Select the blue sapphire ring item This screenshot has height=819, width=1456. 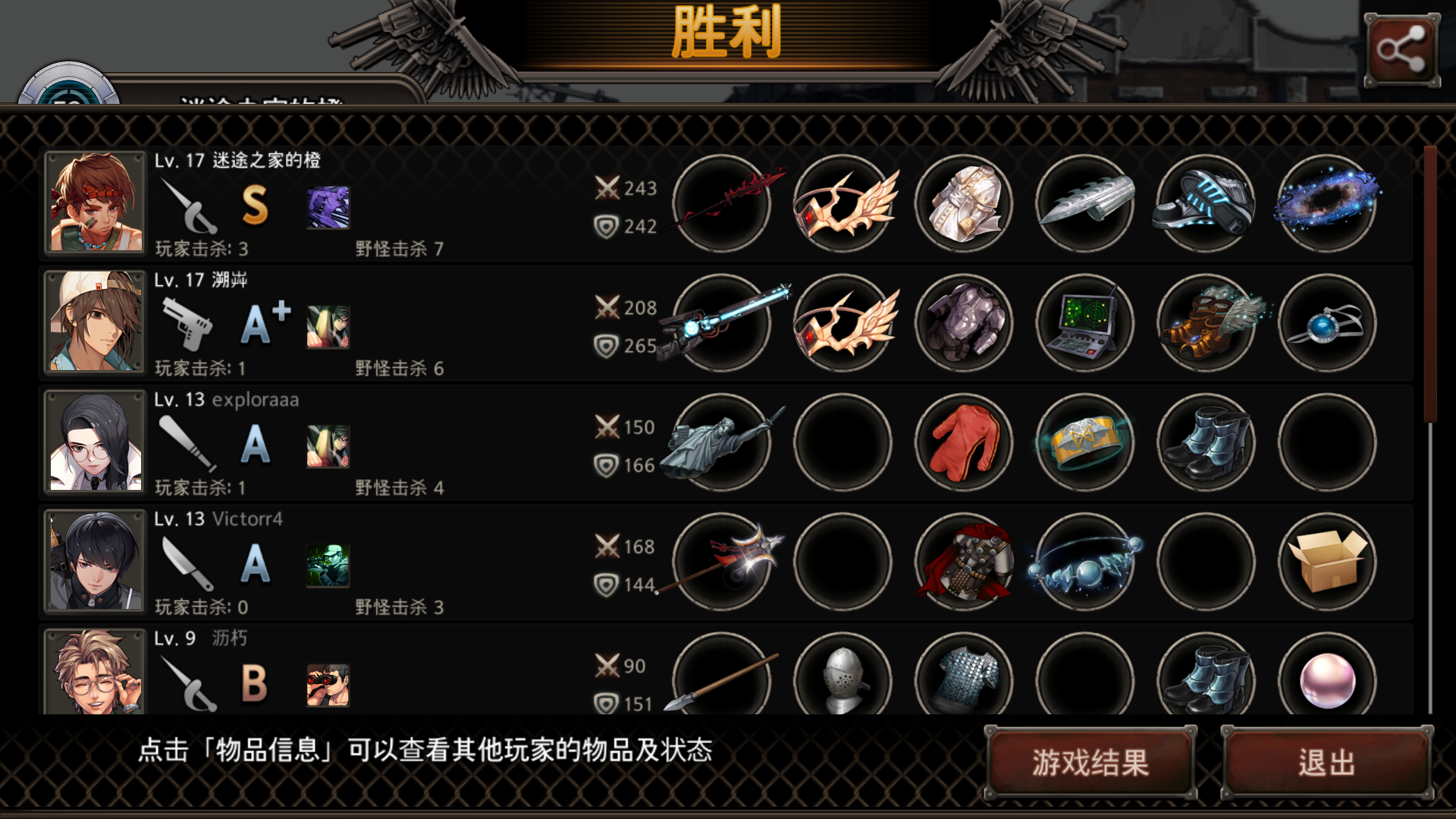[x=1327, y=323]
